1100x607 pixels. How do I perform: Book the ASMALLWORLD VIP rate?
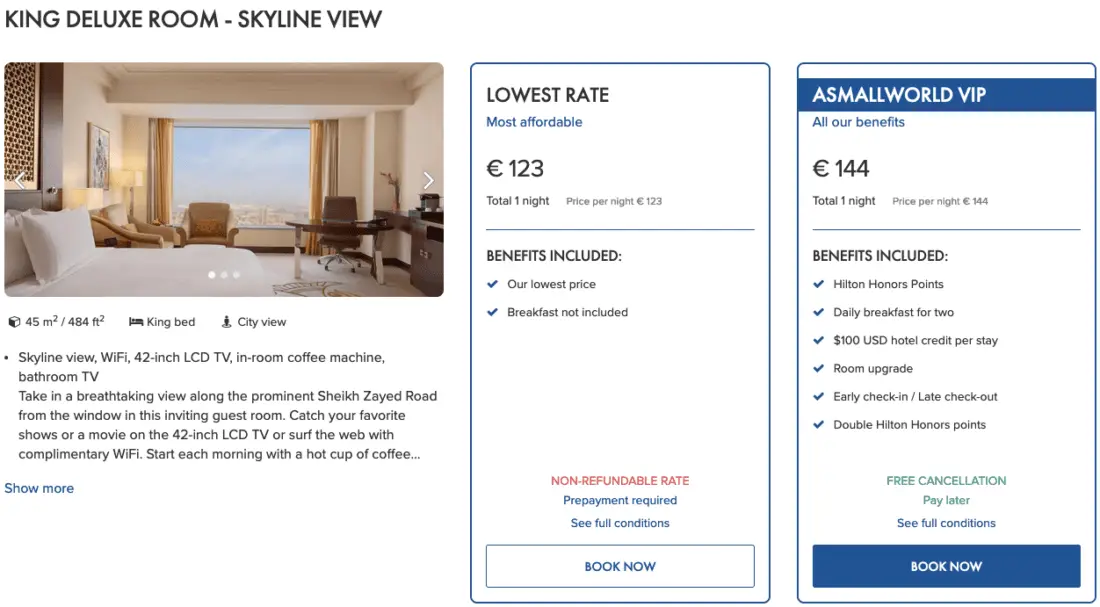point(946,566)
